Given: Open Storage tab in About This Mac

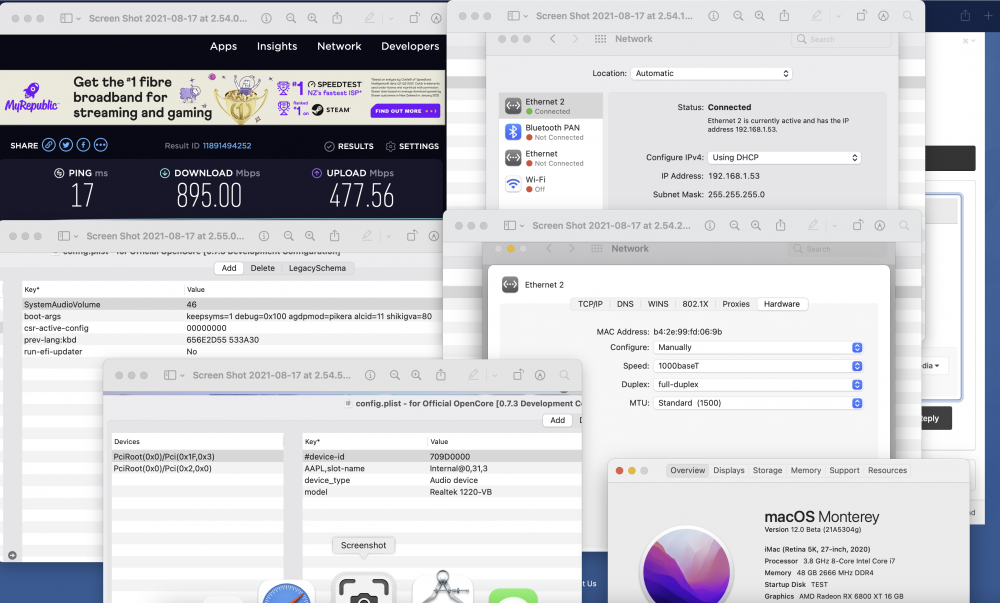Looking at the screenshot, I should coord(767,470).
